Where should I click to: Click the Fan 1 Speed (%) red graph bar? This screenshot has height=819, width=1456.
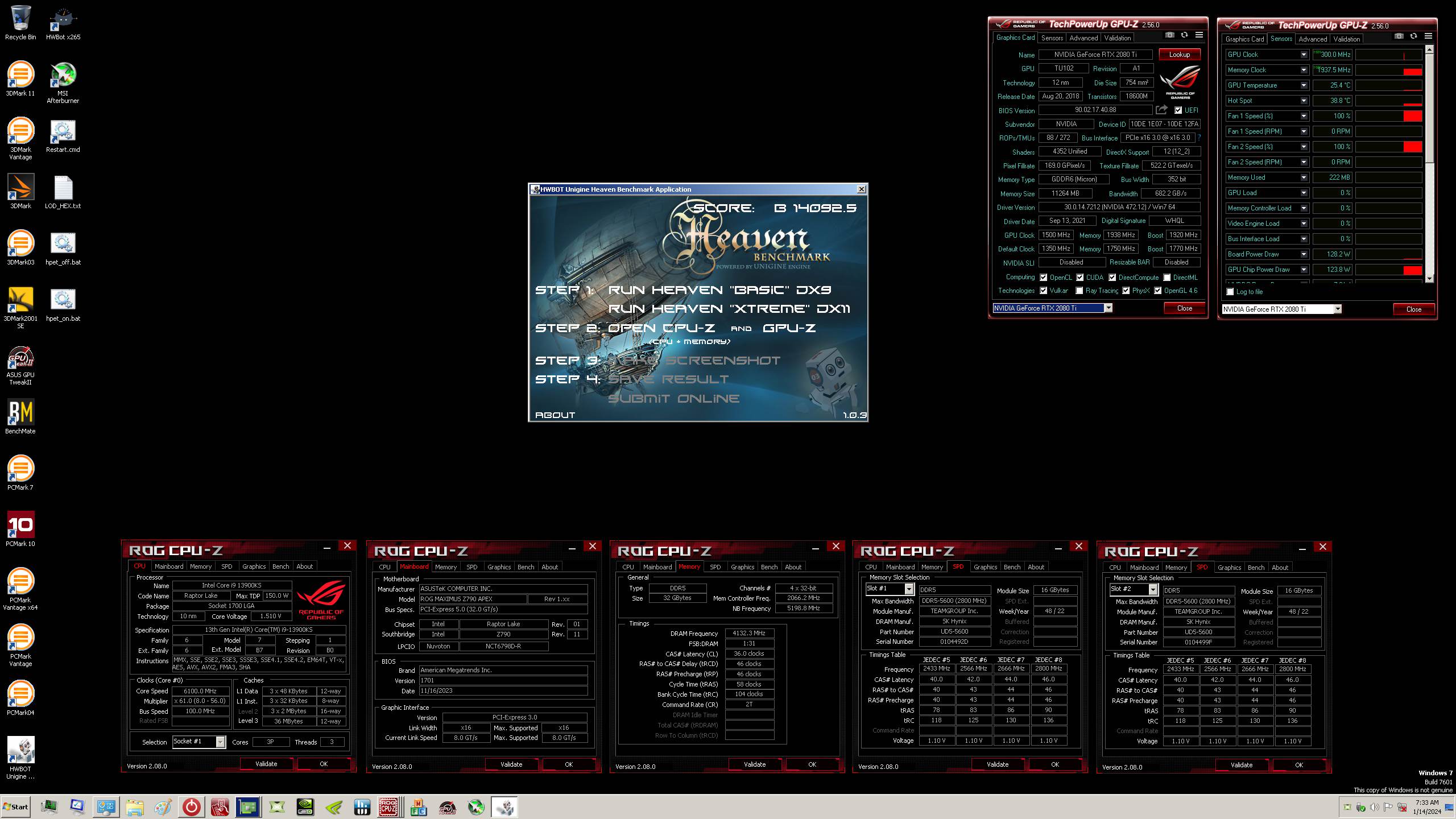[x=1413, y=116]
